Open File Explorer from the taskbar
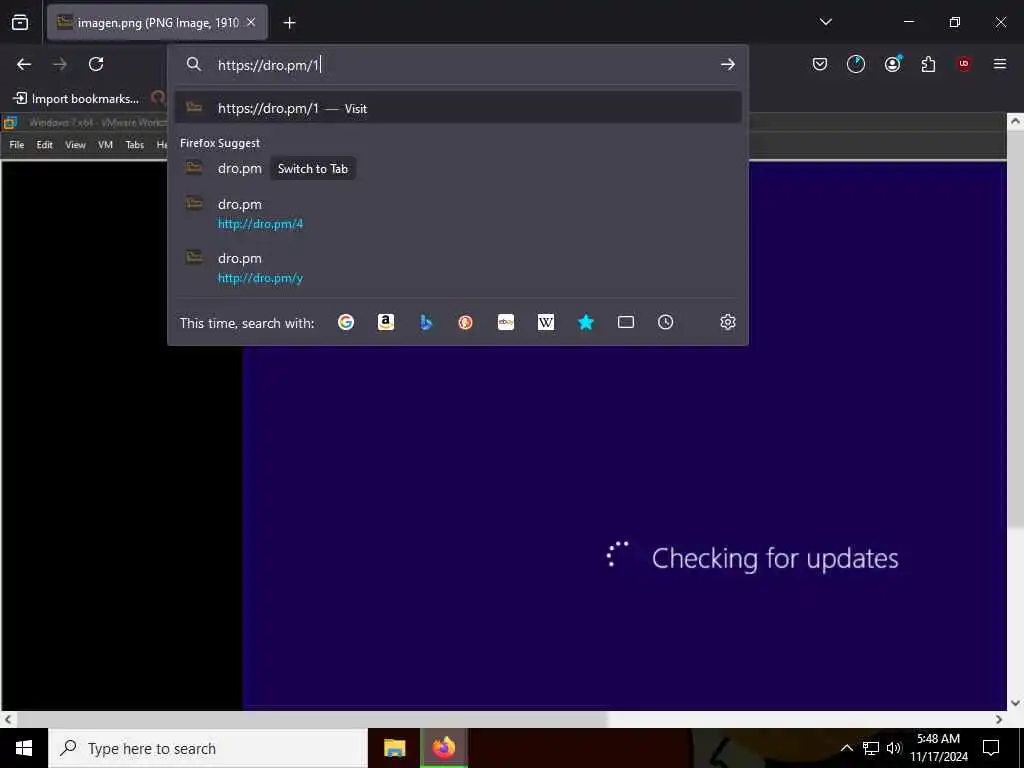Screen dimensions: 1024x768 point(394,748)
